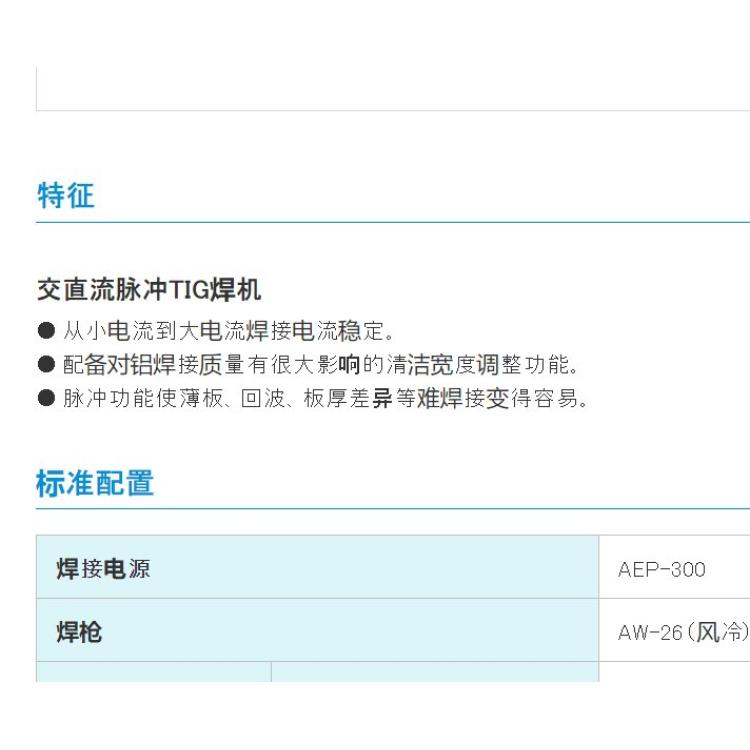Click the partial middle cell below 焊枪 row
The width and height of the screenshot is (750, 750).
click(x=435, y=672)
